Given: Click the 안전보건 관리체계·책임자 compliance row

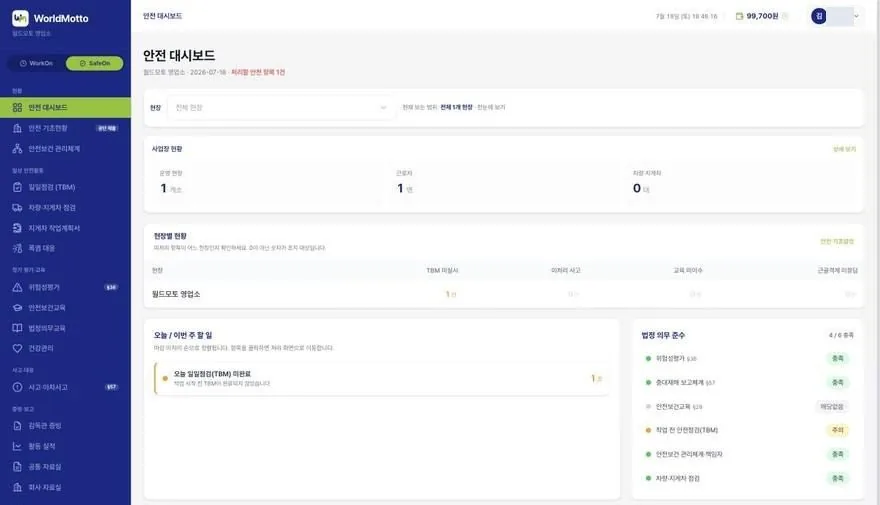Looking at the screenshot, I should coord(747,454).
